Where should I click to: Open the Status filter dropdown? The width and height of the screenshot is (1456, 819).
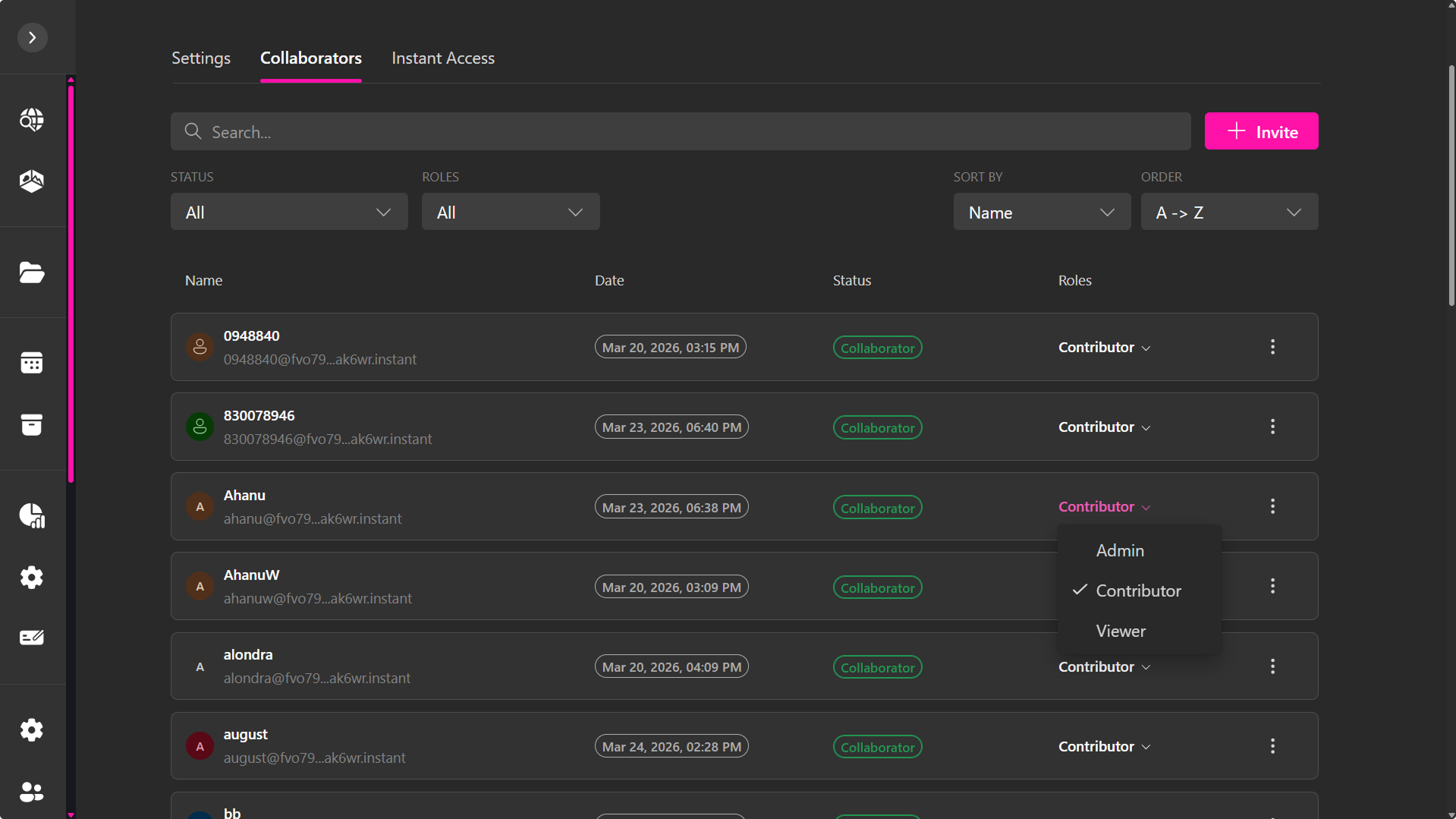289,212
